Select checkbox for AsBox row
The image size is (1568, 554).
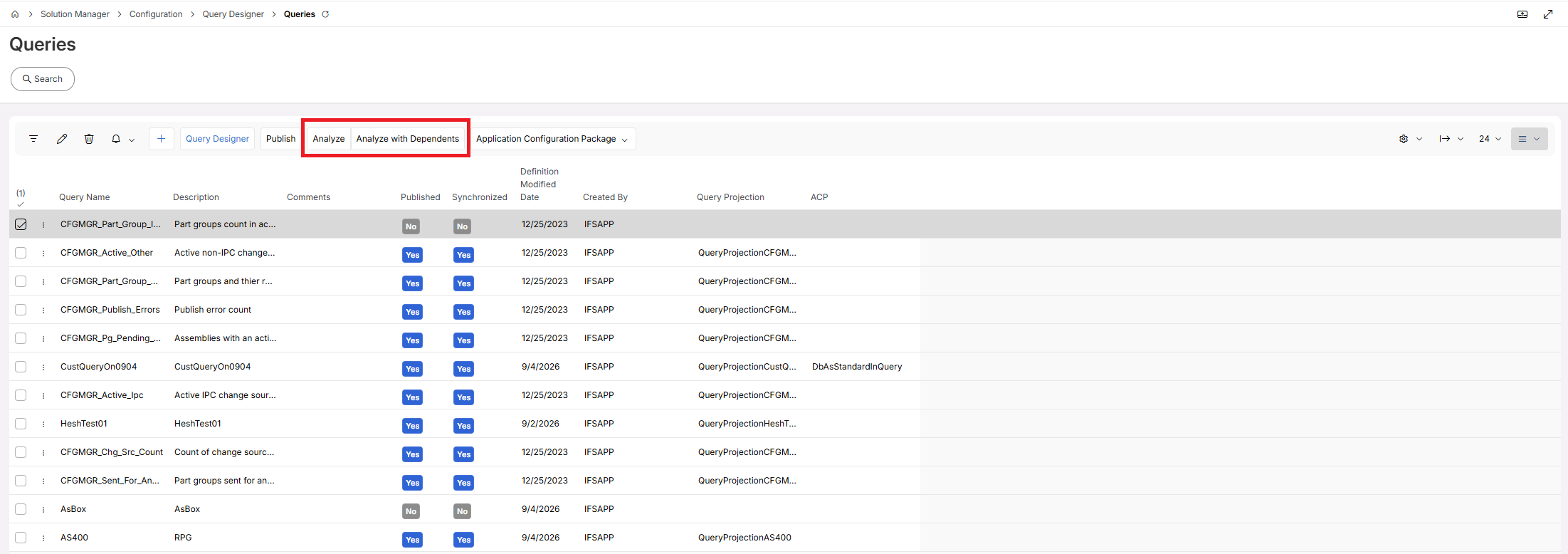point(21,509)
